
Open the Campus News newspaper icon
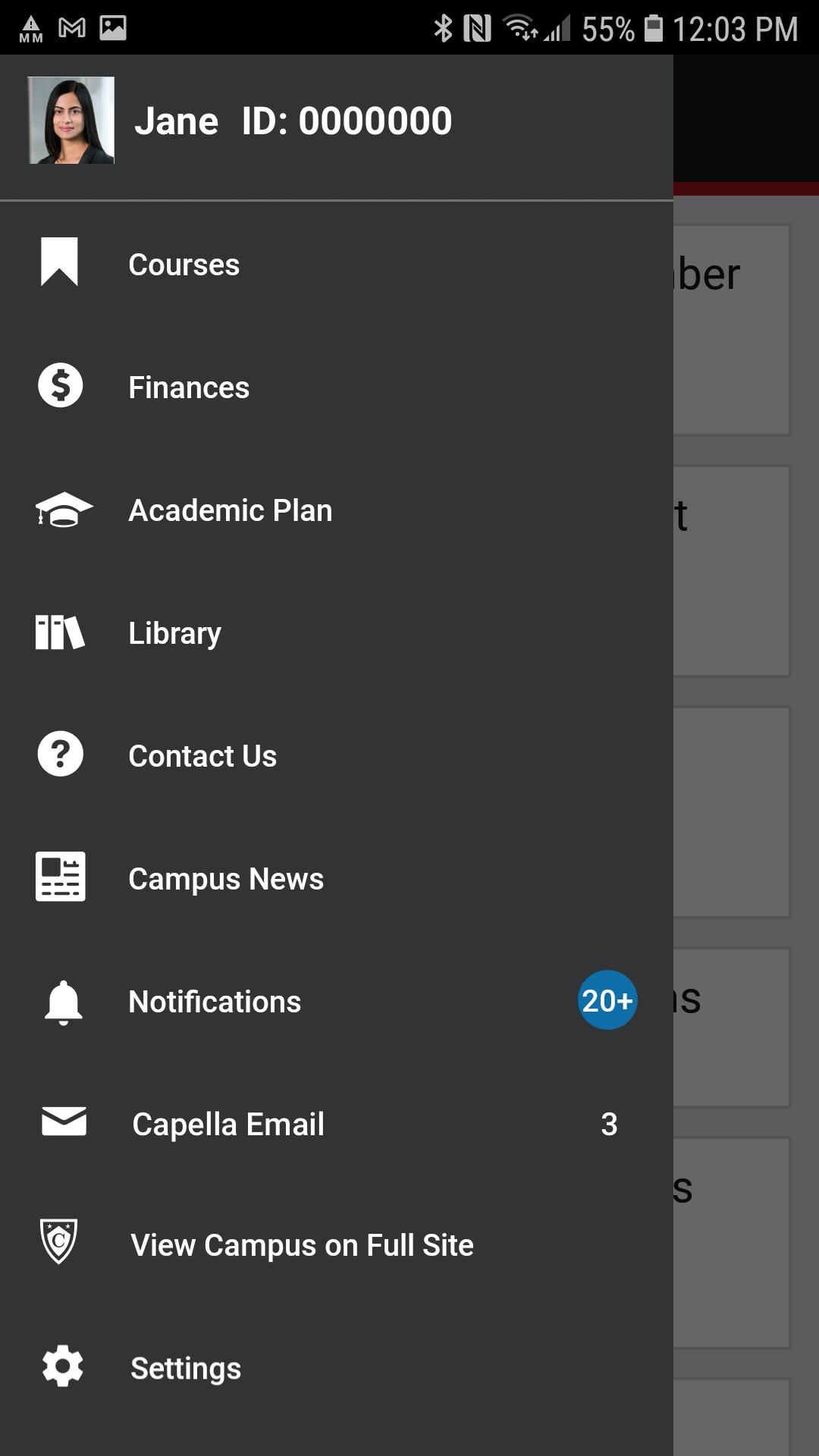click(x=61, y=877)
